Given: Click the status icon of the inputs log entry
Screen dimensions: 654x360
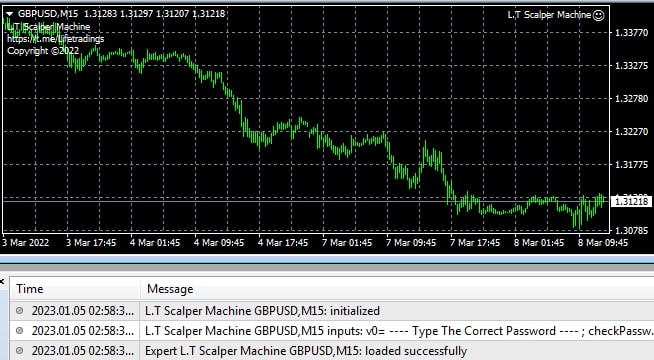Looking at the screenshot, I should pyautogui.click(x=19, y=330).
